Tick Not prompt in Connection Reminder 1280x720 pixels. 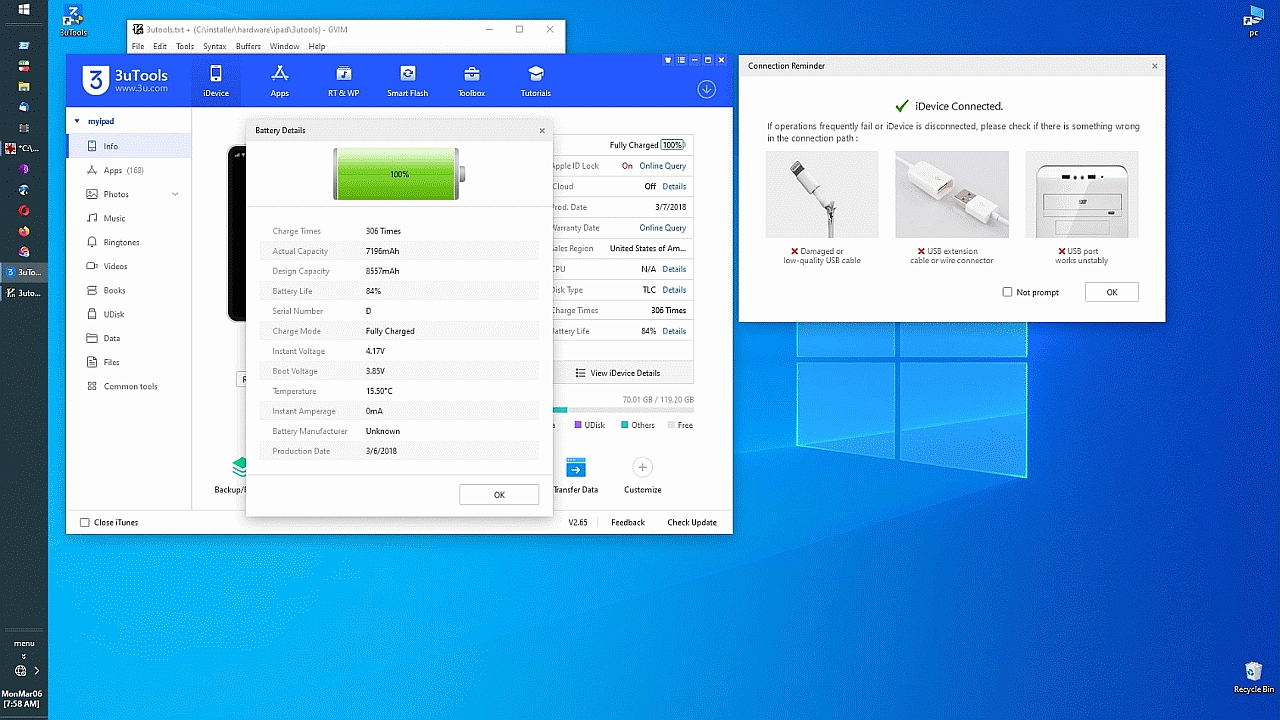point(1007,292)
